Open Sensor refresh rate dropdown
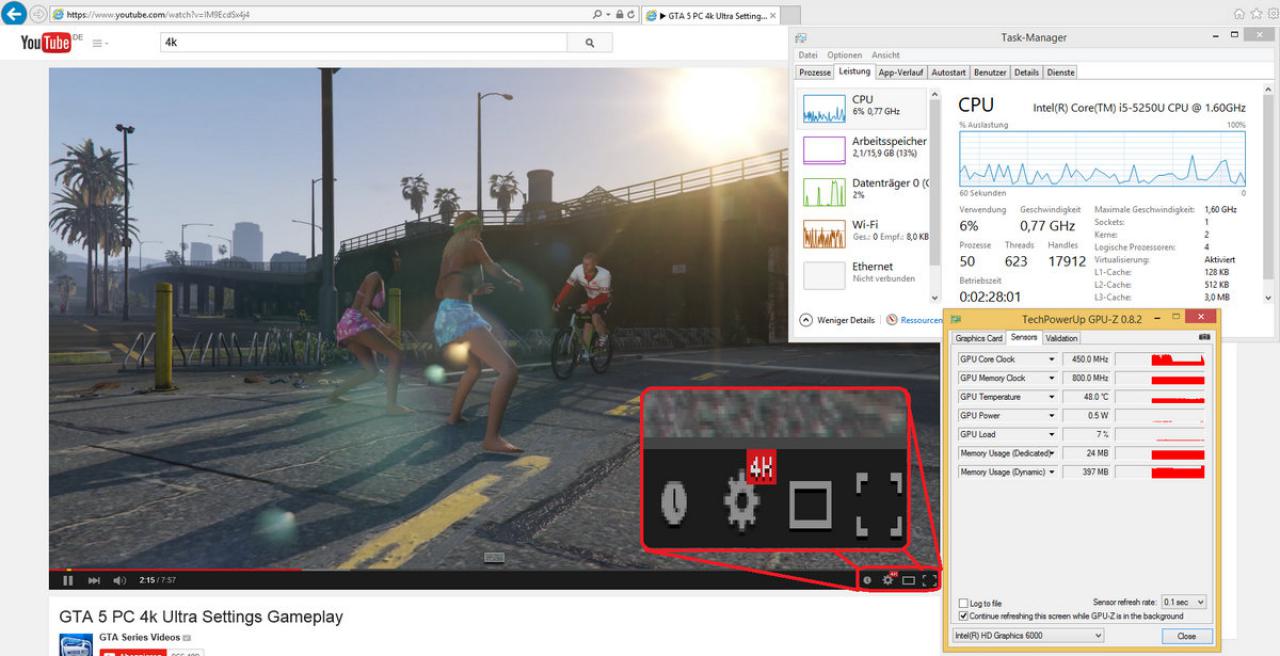This screenshot has height=656, width=1280. click(x=1184, y=602)
